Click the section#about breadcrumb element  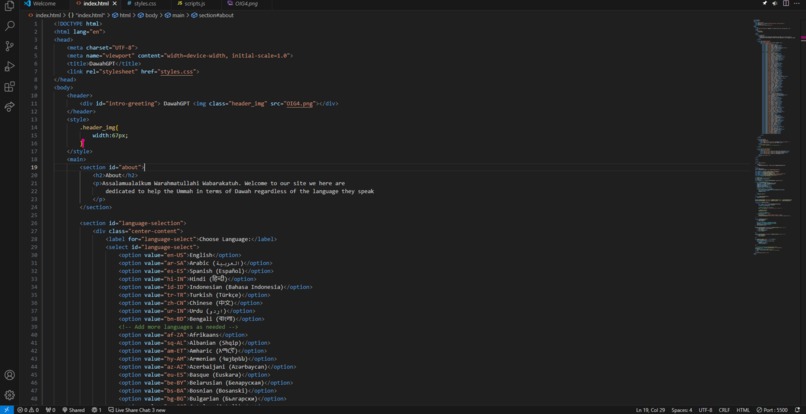[212, 15]
